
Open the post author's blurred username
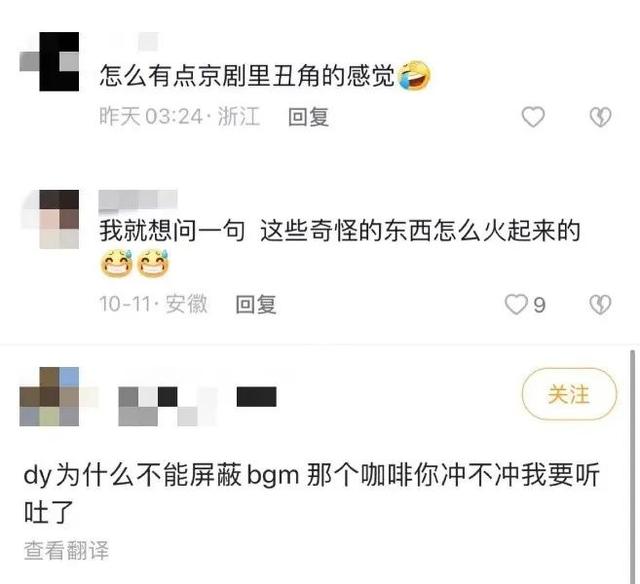click(197, 406)
